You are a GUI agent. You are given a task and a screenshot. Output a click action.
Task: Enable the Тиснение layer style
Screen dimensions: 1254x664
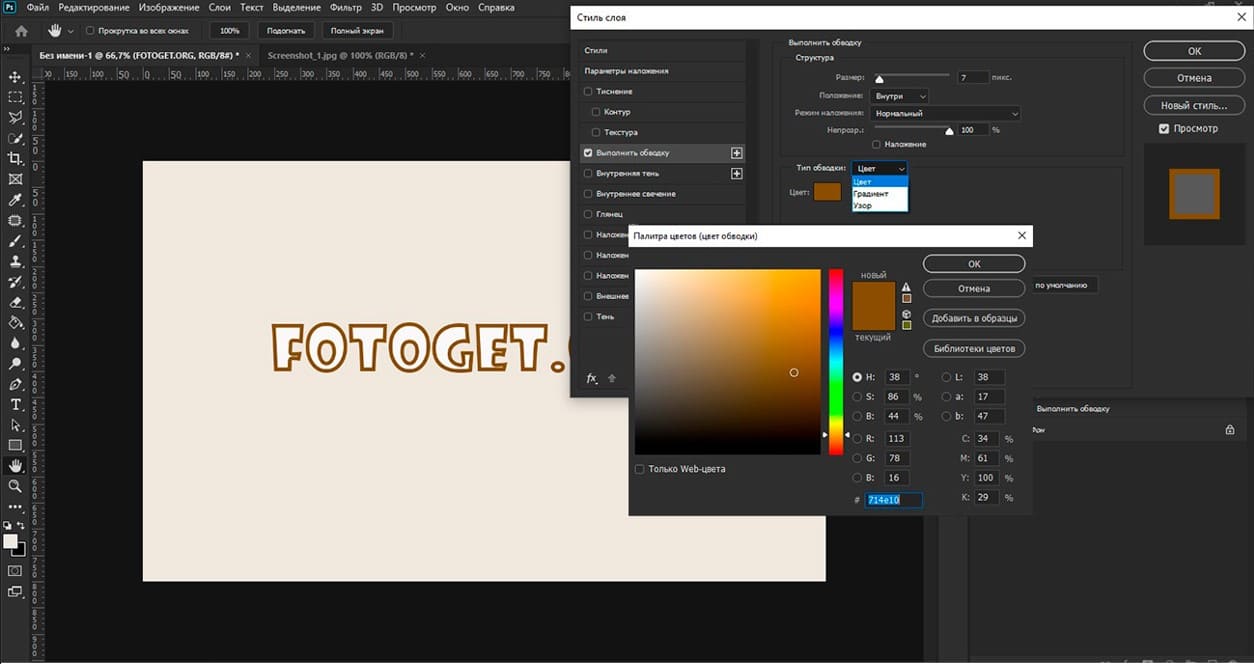tap(588, 91)
